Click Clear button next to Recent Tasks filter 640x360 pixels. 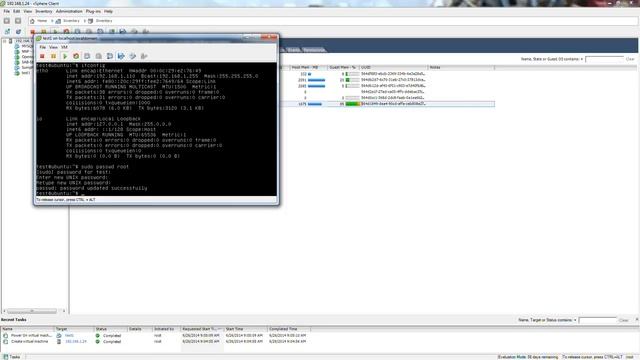click(624, 320)
